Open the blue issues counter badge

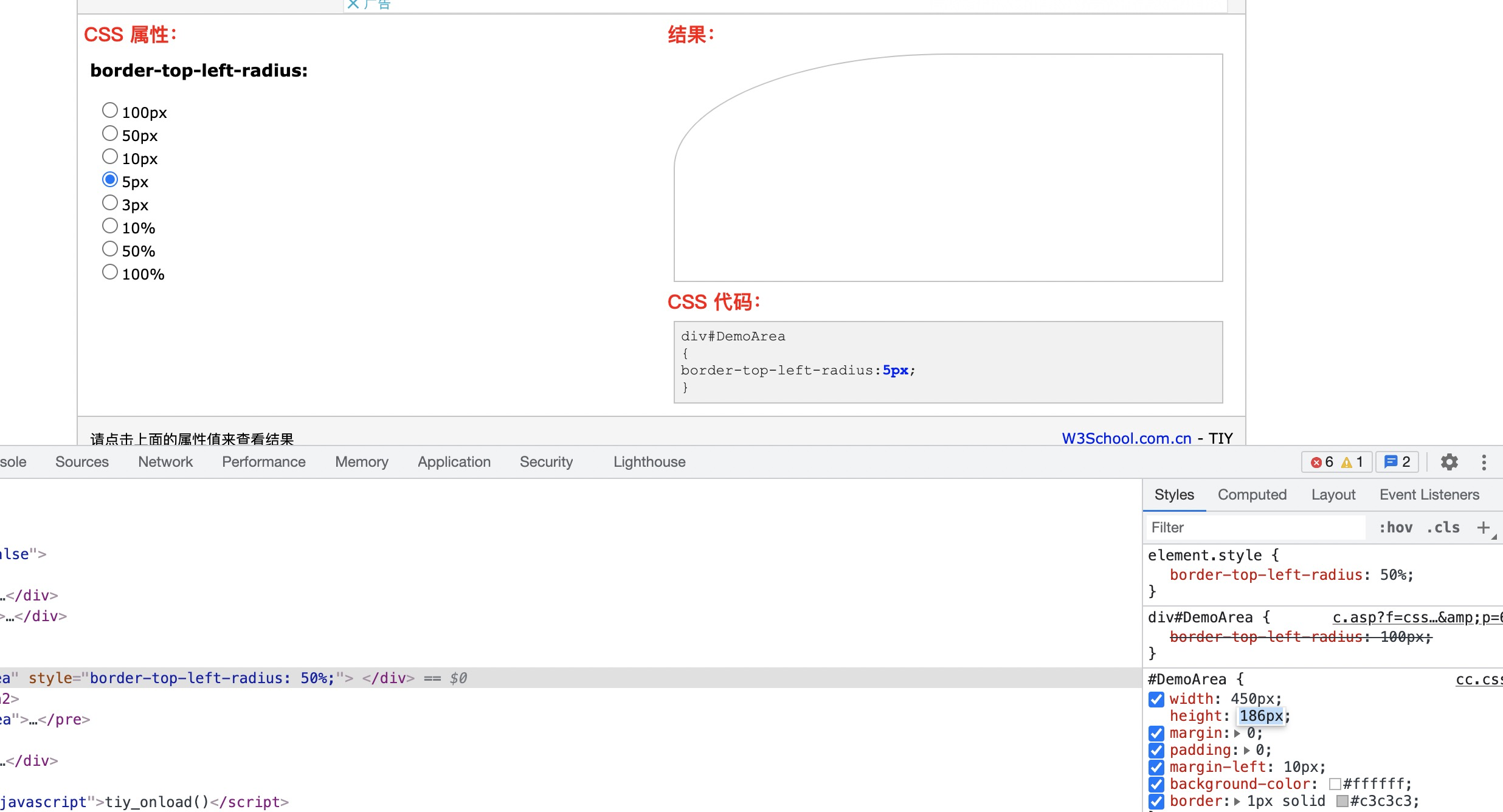[x=1397, y=462]
